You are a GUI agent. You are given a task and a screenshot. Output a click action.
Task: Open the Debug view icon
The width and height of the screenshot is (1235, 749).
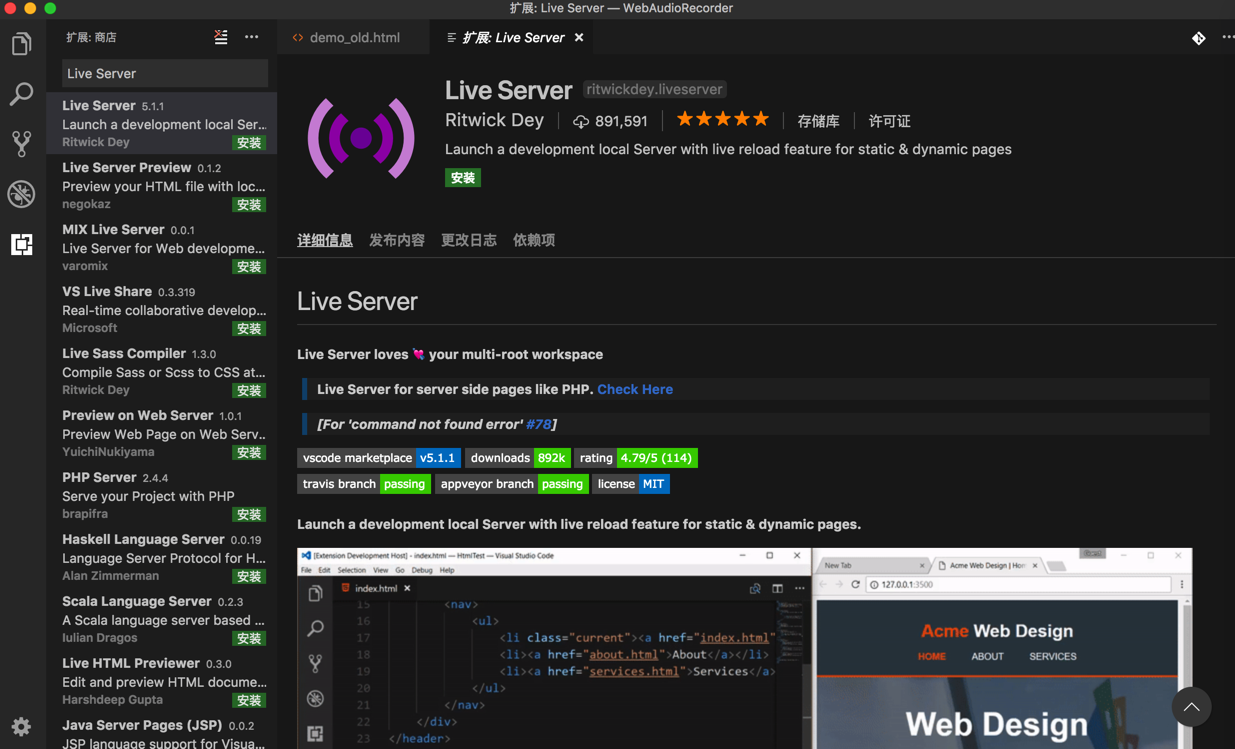tap(21, 194)
